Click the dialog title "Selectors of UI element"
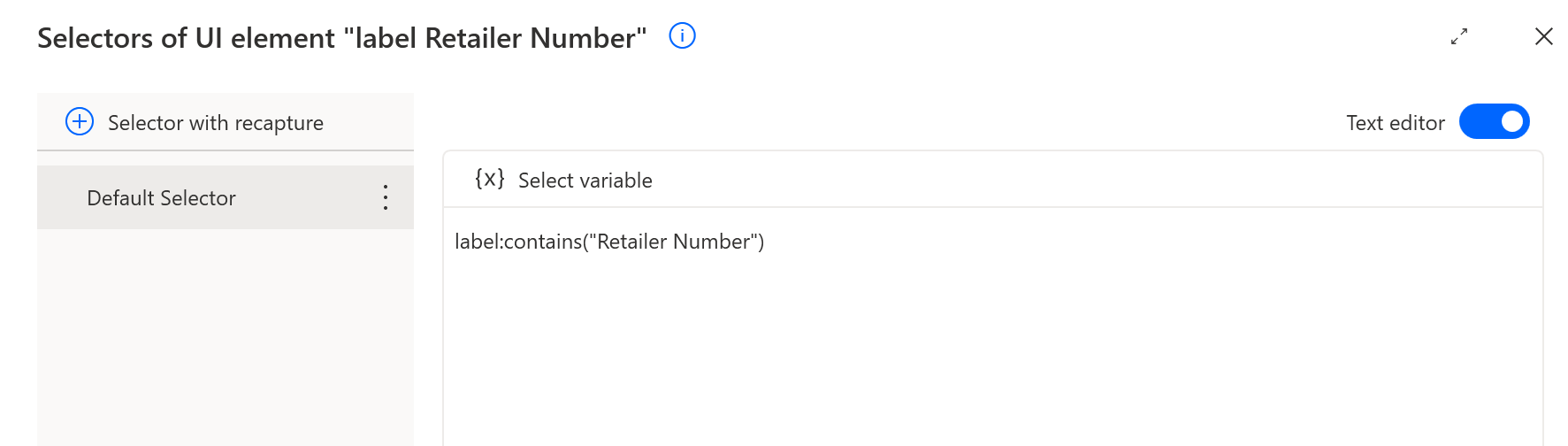The width and height of the screenshot is (1568, 446). pyautogui.click(x=186, y=38)
